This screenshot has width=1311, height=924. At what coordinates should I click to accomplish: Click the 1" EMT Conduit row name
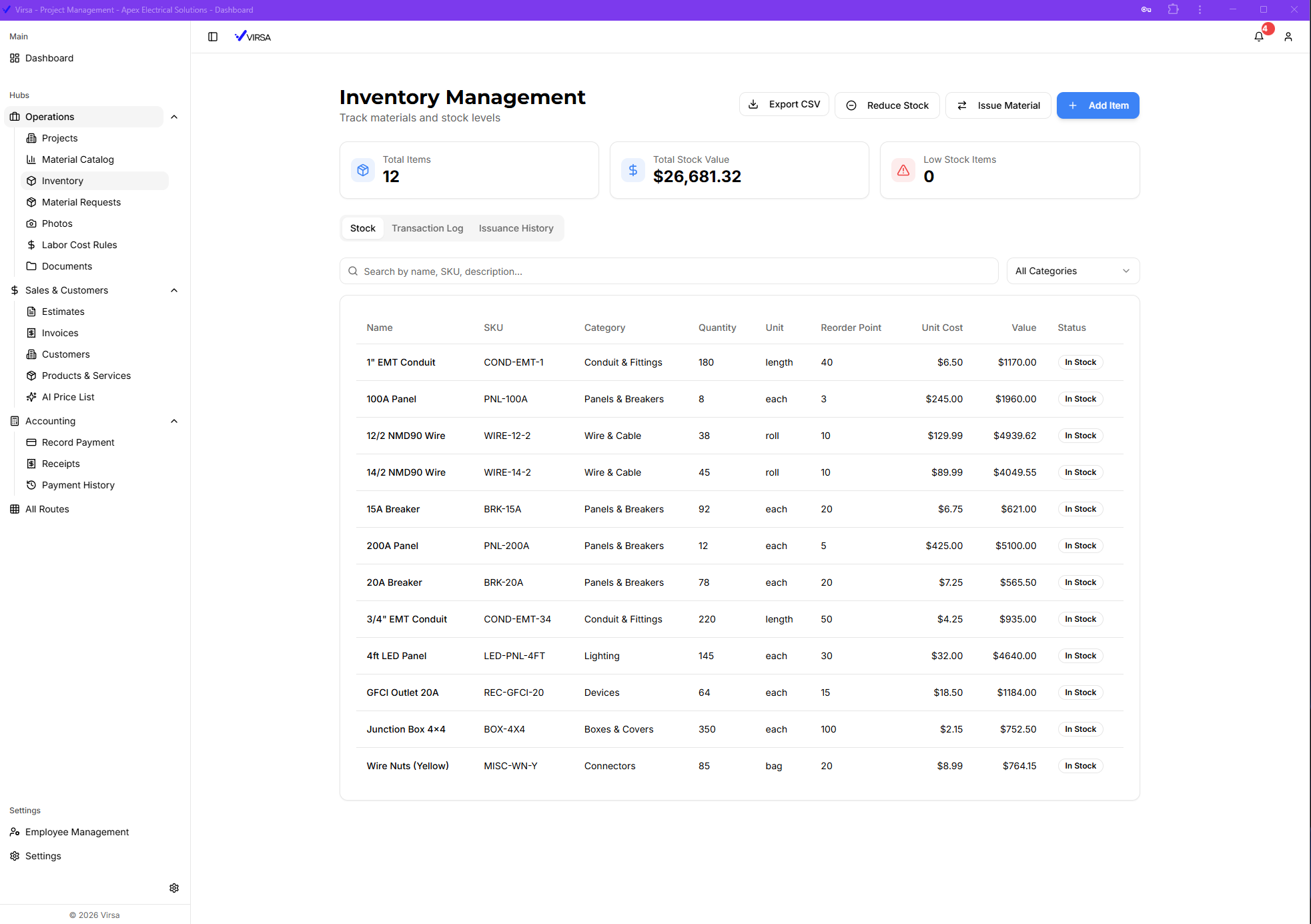400,362
